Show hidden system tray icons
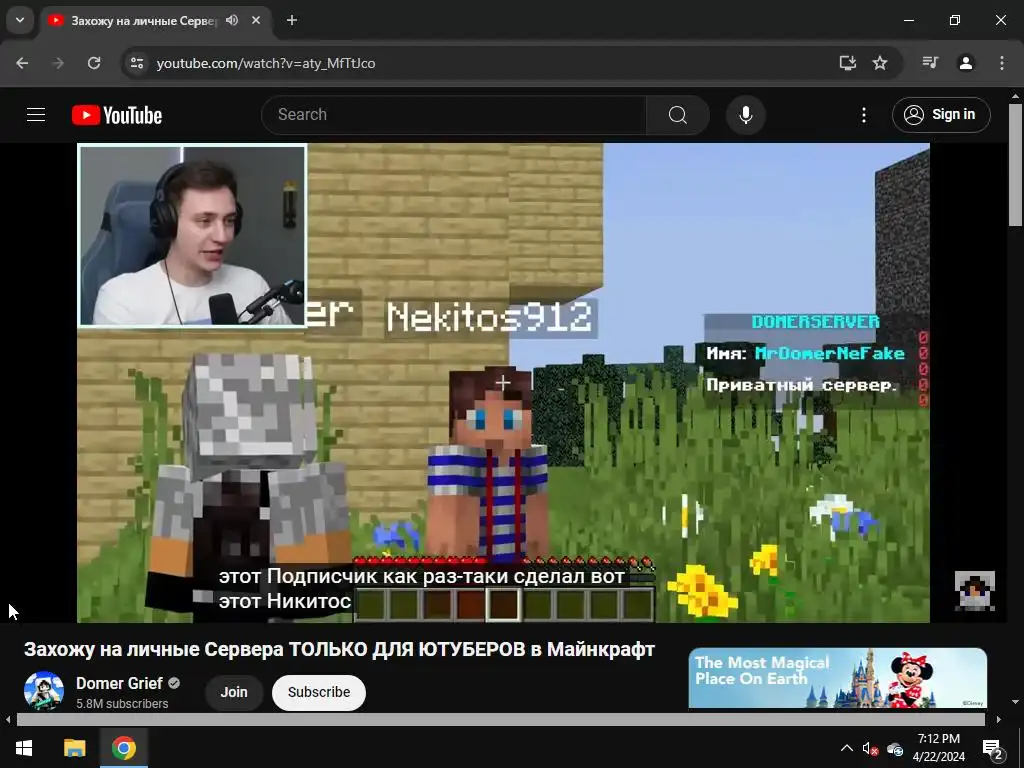The height and width of the screenshot is (768, 1024). (846, 748)
